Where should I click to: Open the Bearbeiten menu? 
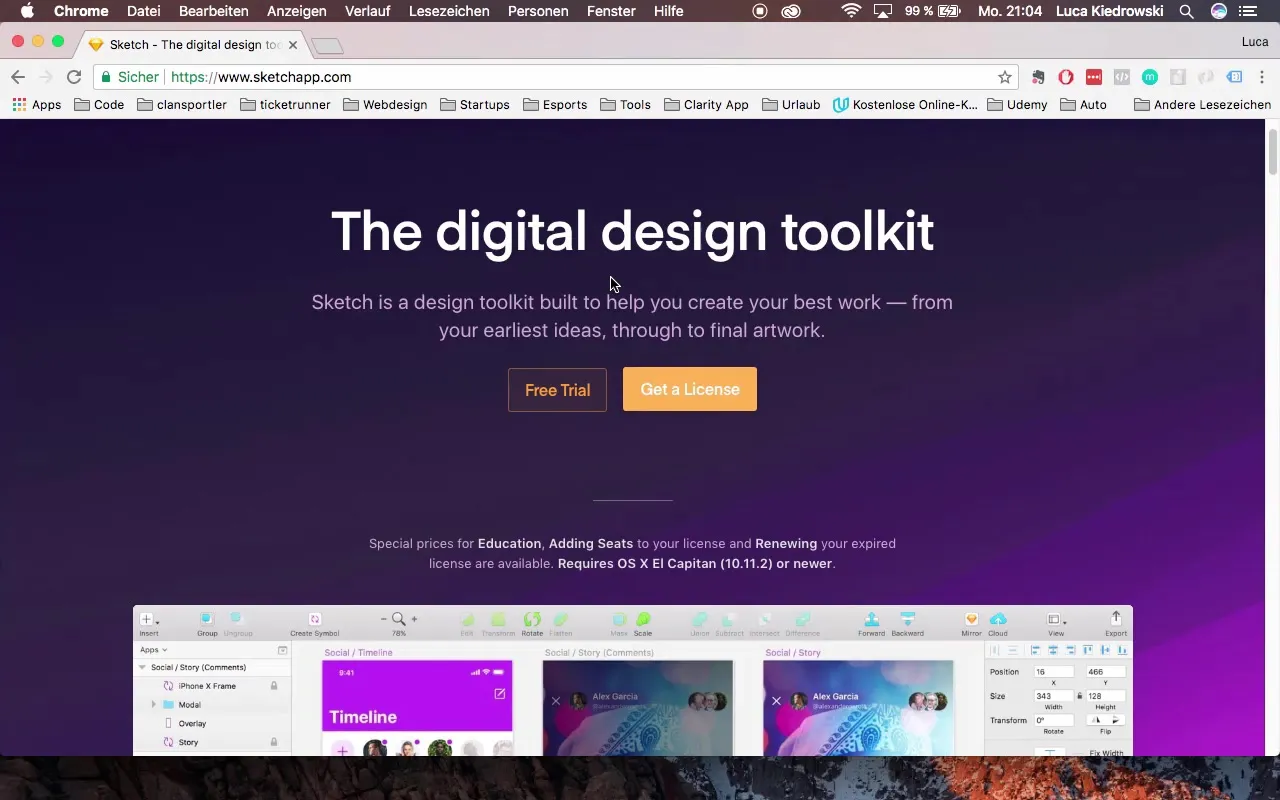coord(214,11)
